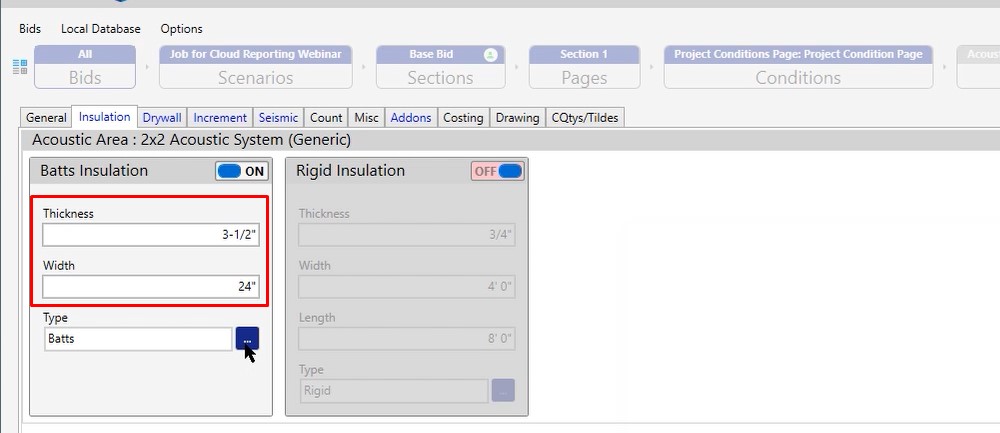This screenshot has height=433, width=1000.
Task: Go to All Bids breadcrumb
Action: click(x=85, y=67)
